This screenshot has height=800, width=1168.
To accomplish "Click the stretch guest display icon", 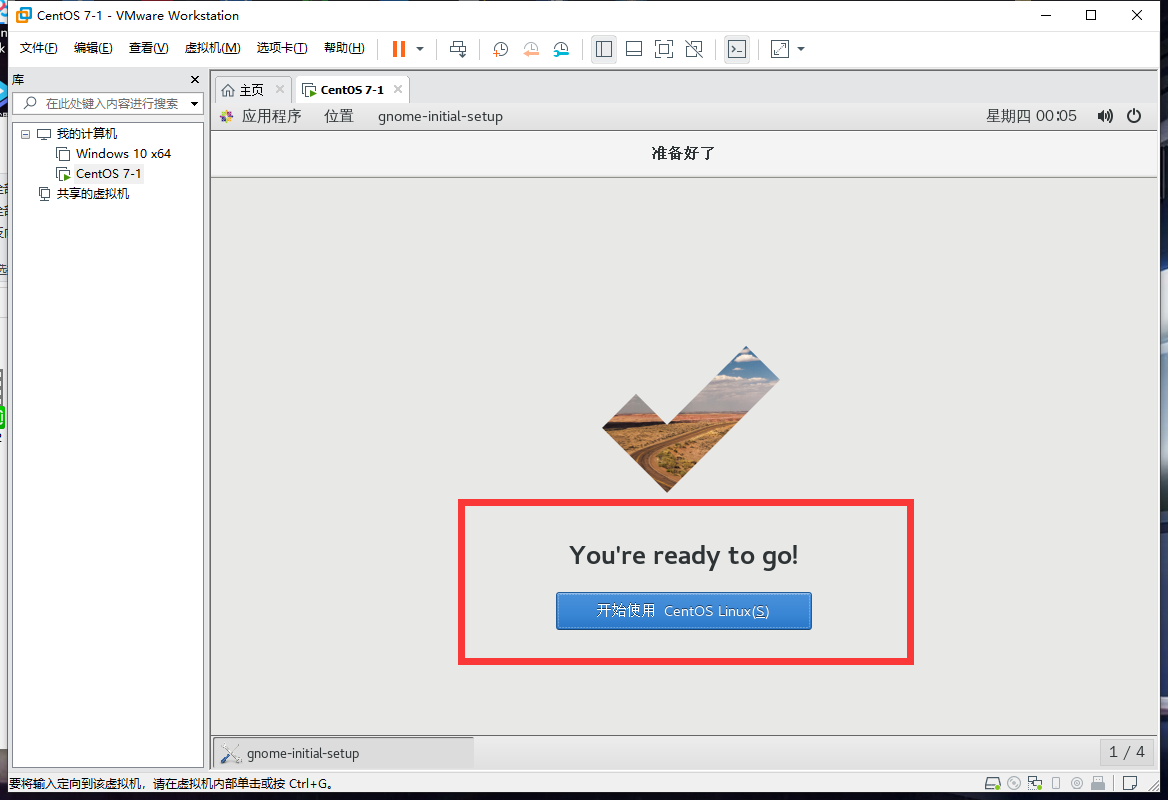I will [x=780, y=49].
